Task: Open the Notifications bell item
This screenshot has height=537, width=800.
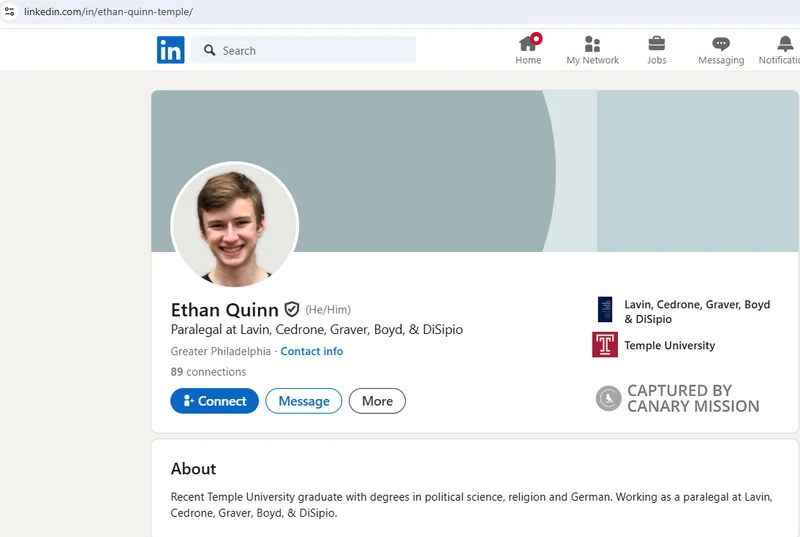Action: 780,50
